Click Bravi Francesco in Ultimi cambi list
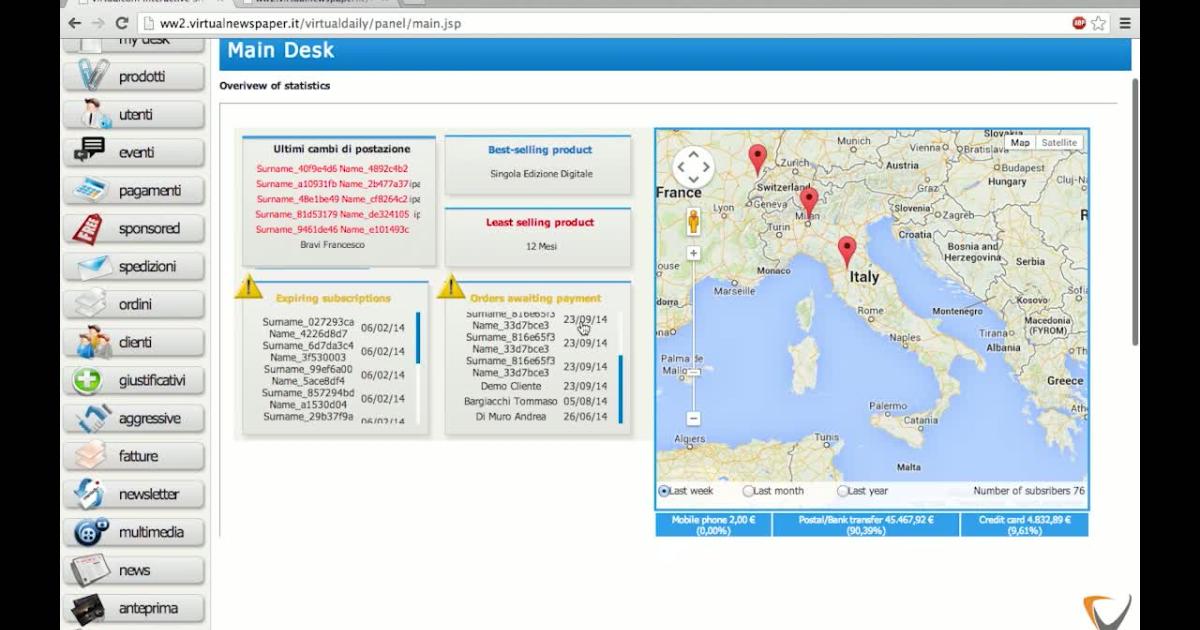The width and height of the screenshot is (1200, 630). (332, 244)
